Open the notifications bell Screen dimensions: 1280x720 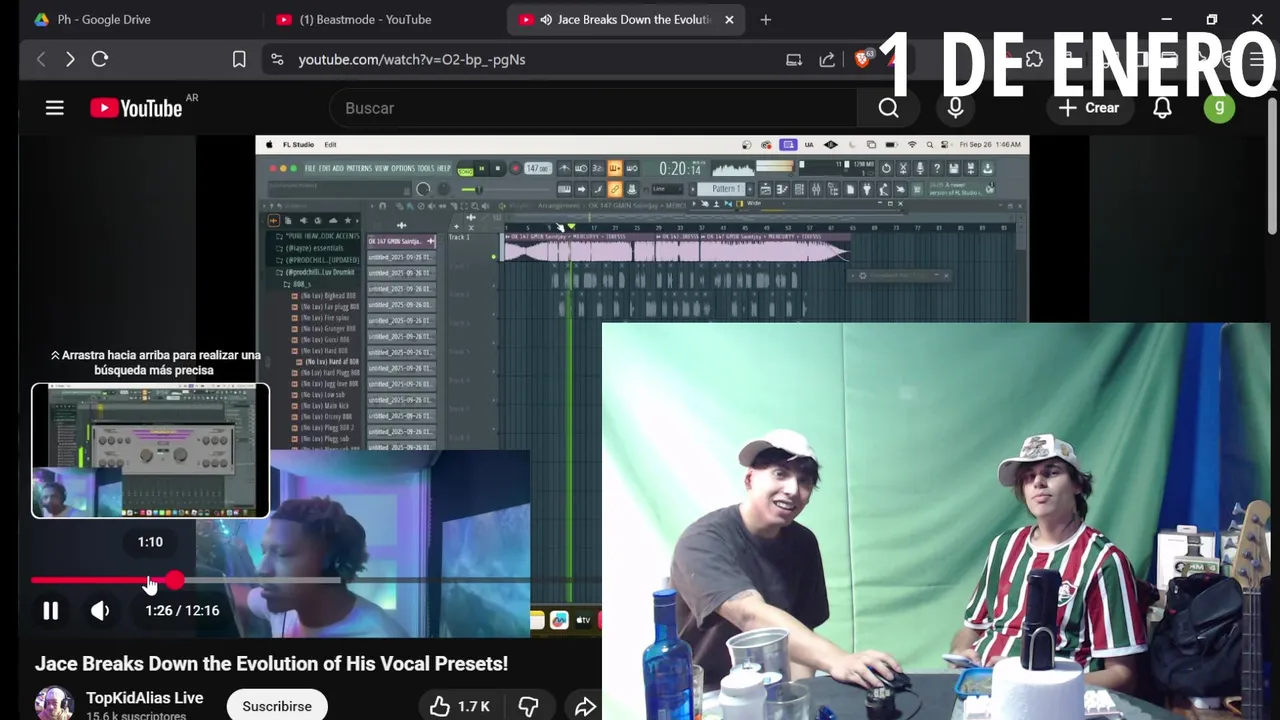[1162, 108]
